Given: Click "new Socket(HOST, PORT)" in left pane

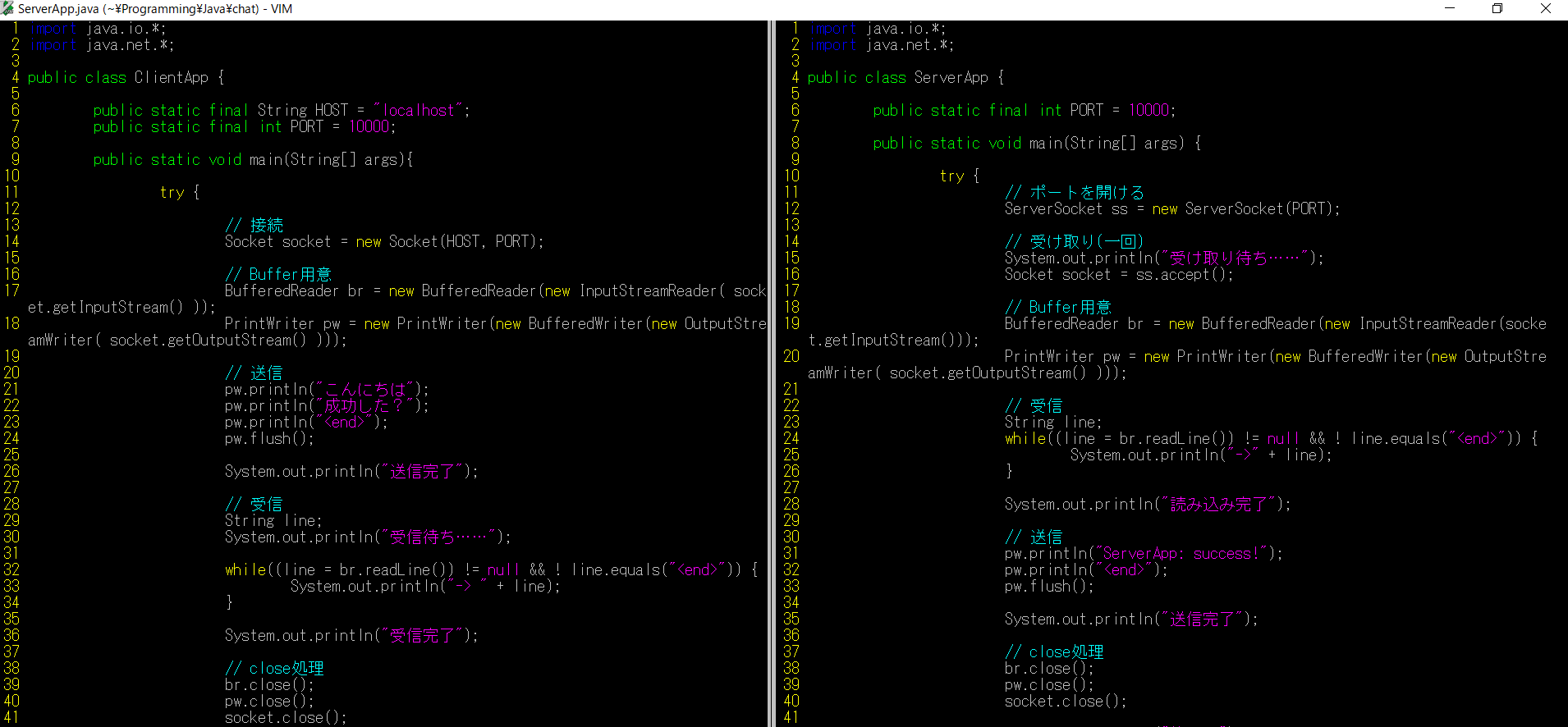Looking at the screenshot, I should [449, 242].
